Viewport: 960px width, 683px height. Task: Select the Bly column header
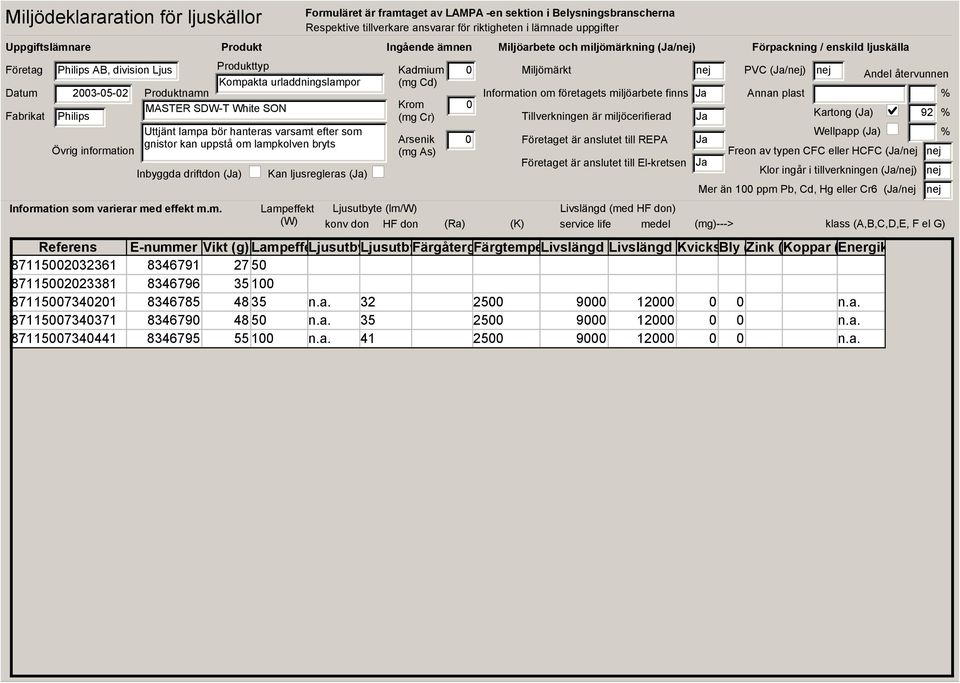click(731, 247)
